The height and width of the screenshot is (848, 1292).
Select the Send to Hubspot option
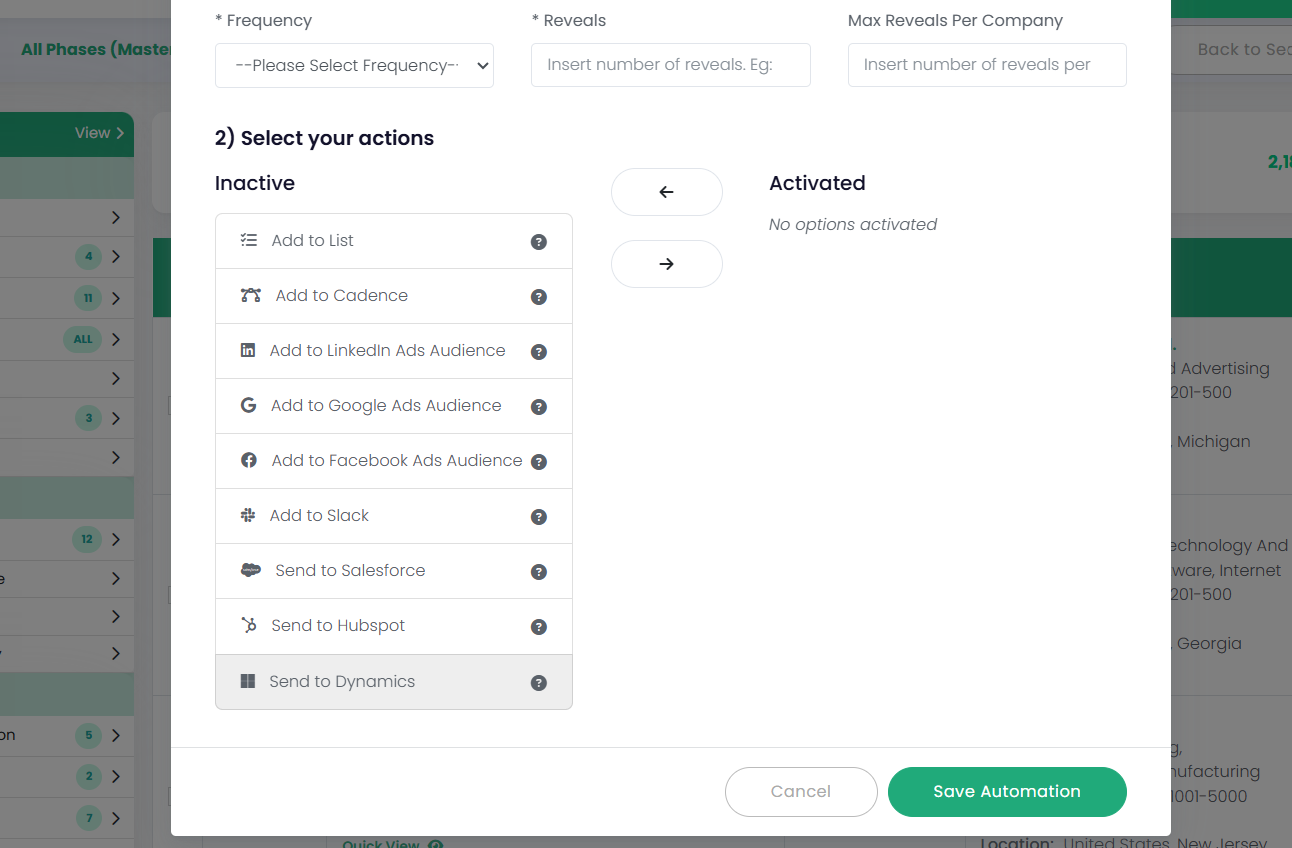[x=338, y=626]
